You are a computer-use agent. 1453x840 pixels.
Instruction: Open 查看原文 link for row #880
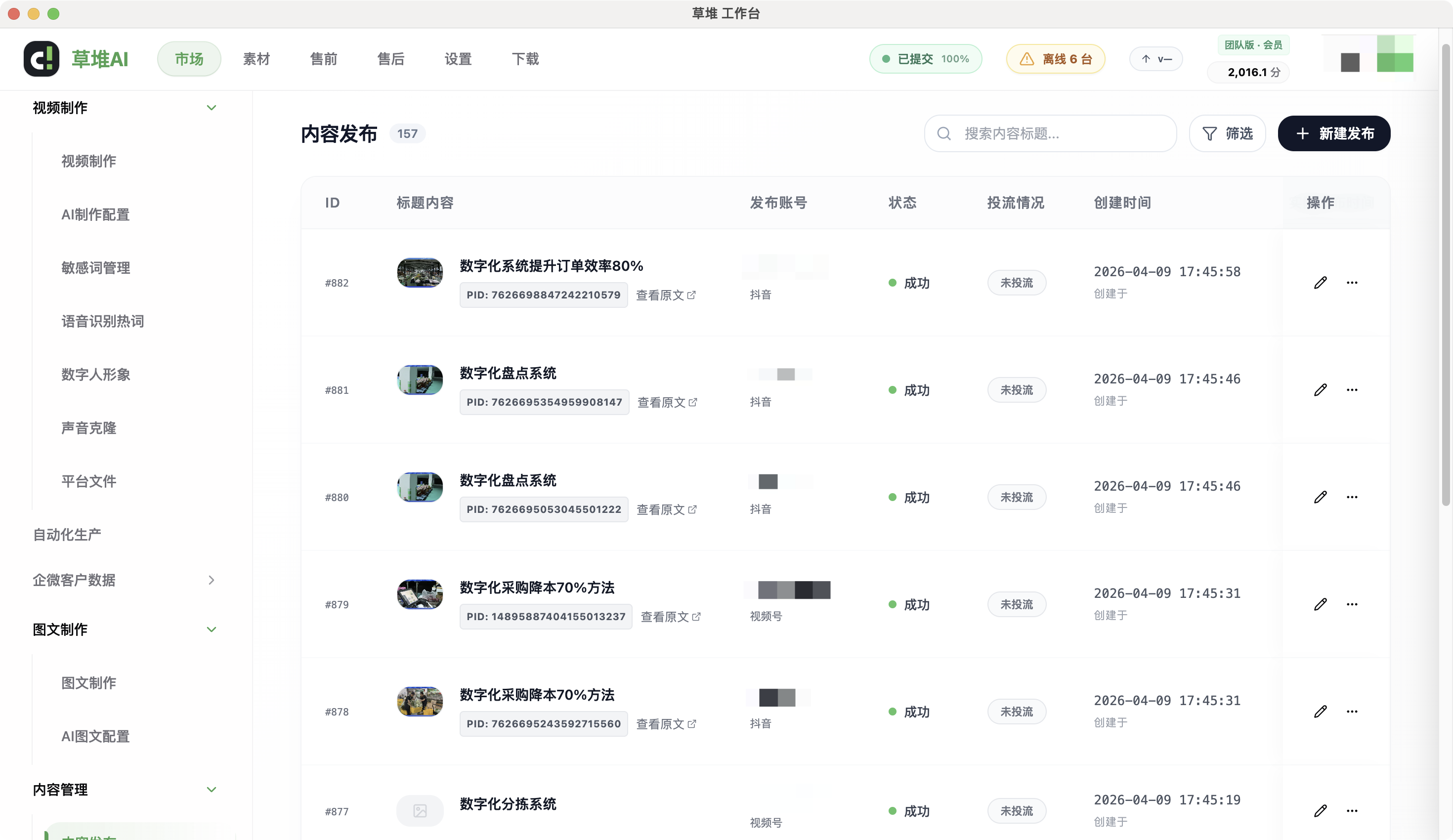click(x=667, y=509)
